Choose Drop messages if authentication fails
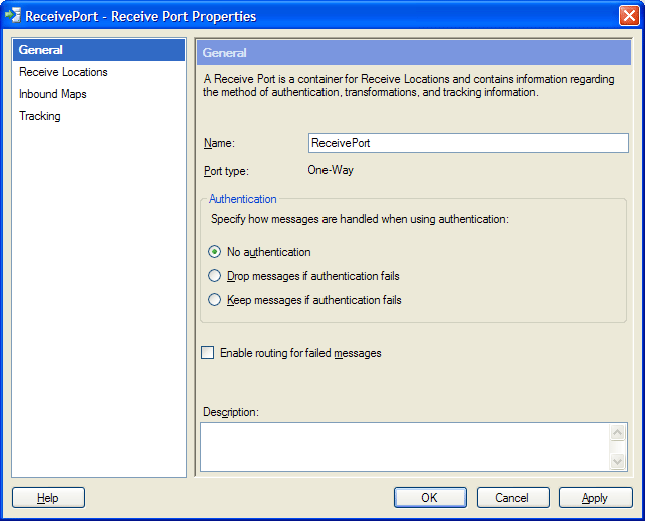This screenshot has width=645, height=521. [214, 276]
